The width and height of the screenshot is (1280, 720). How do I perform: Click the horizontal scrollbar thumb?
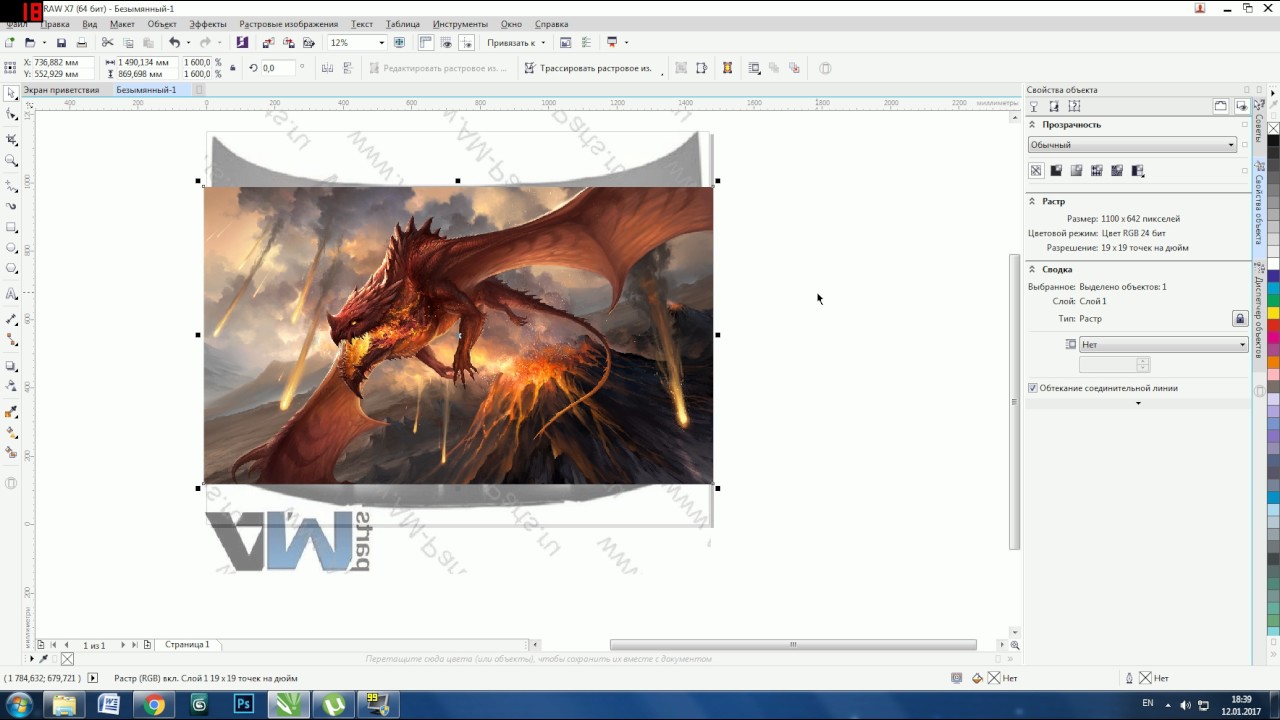pos(793,645)
